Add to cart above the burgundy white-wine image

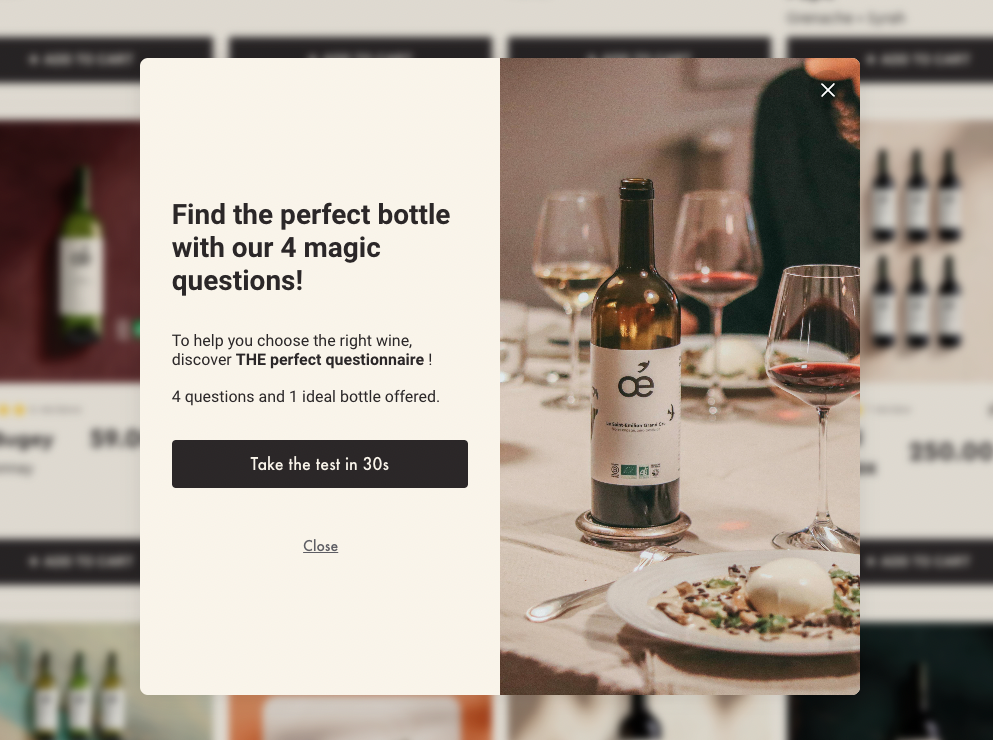81,60
